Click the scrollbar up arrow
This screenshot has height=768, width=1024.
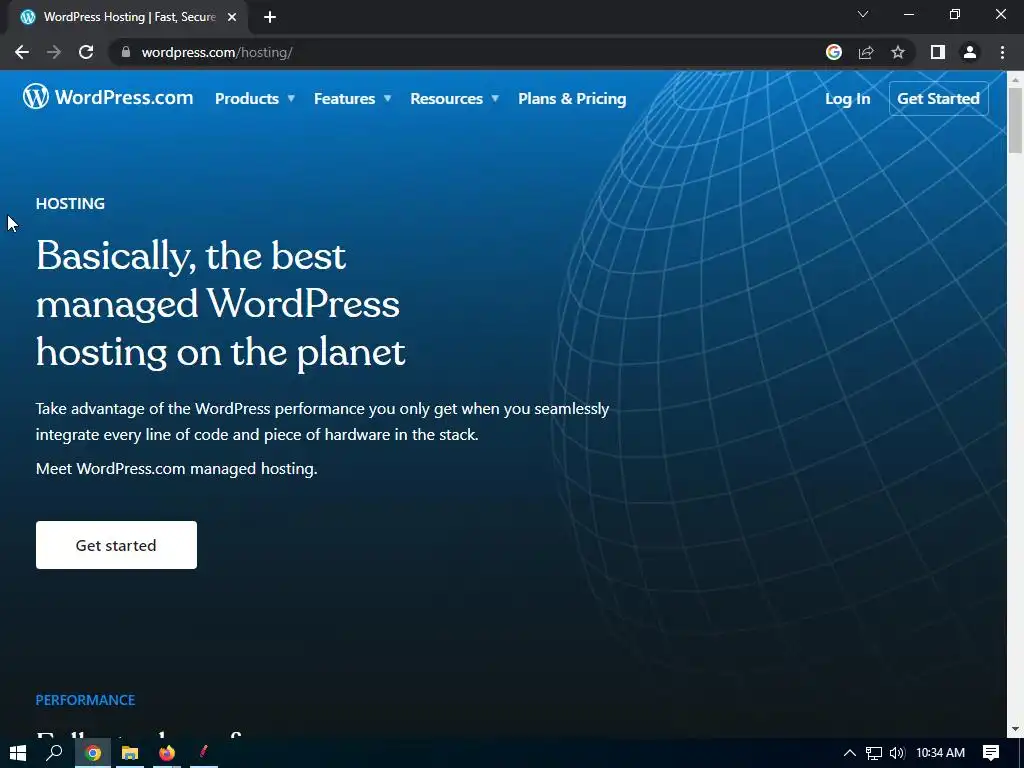click(1015, 79)
